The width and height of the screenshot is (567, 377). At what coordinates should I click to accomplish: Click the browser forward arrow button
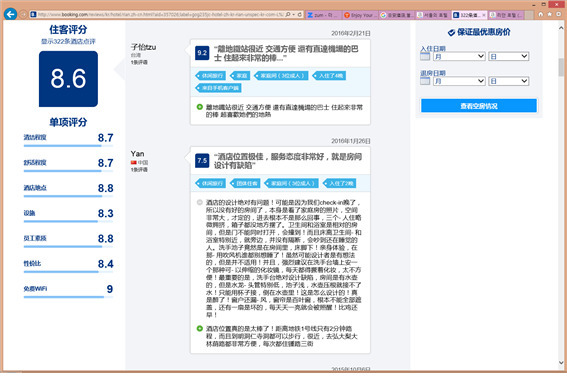pos(23,14)
